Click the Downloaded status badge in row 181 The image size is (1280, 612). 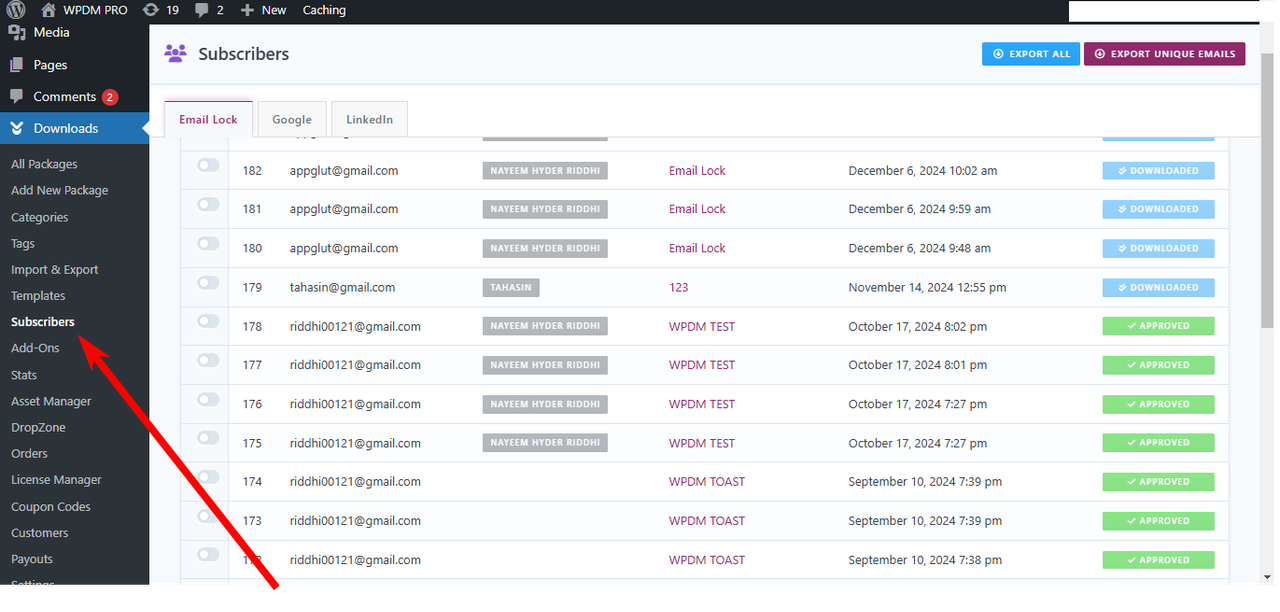coord(1158,209)
